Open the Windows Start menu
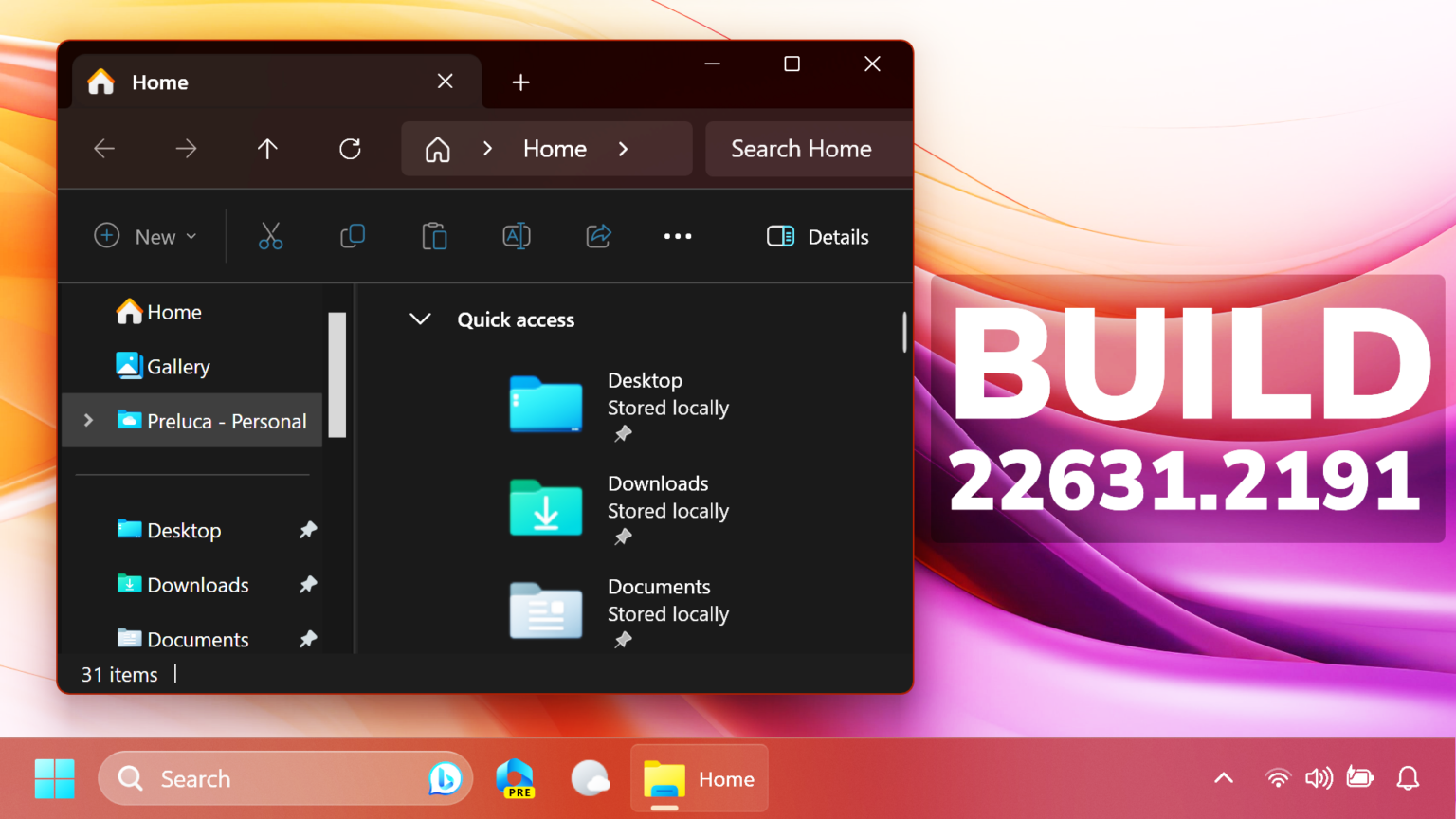The height and width of the screenshot is (819, 1456). (54, 779)
